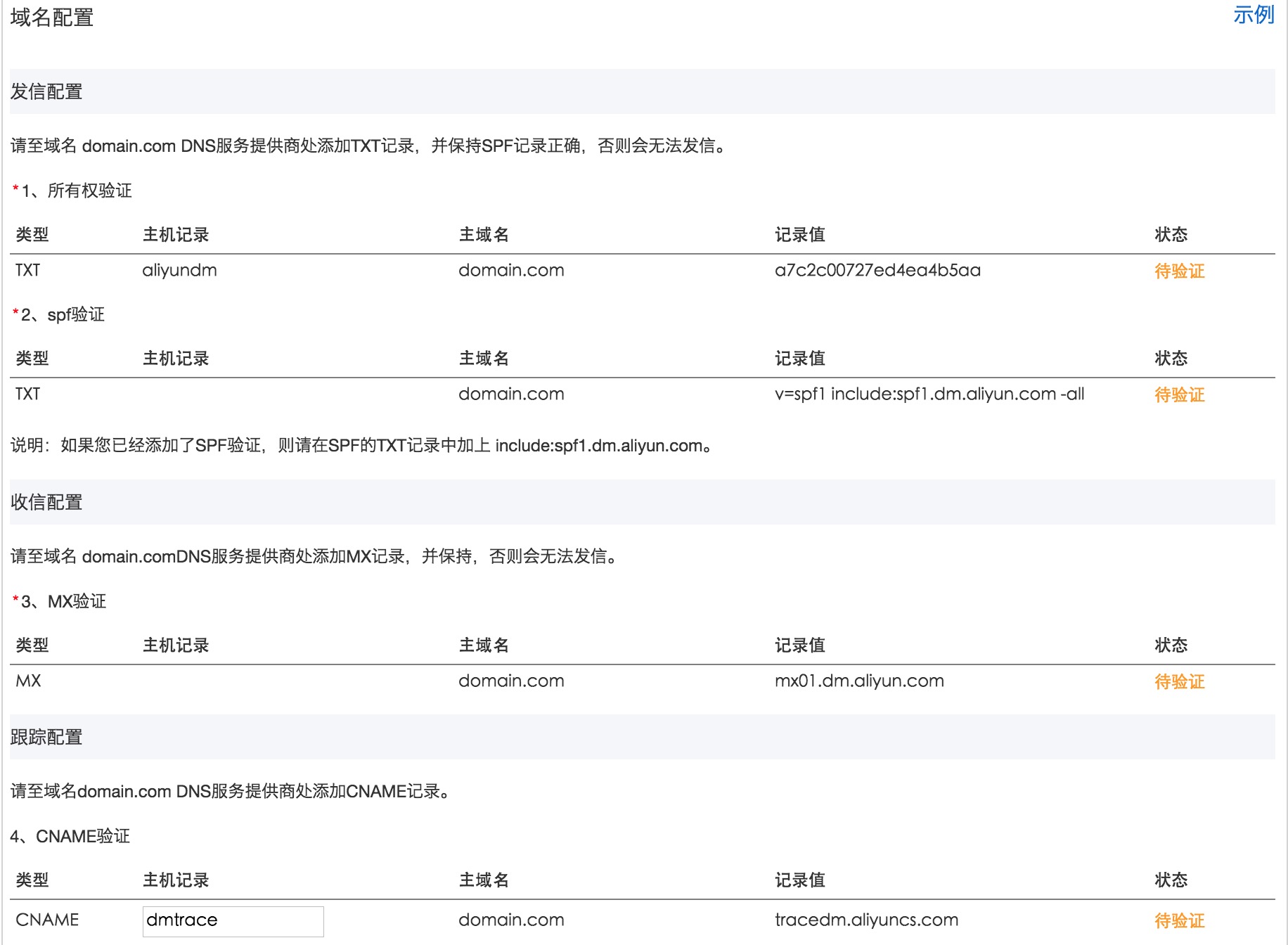Click 待验证 status on SPF record row
The image size is (1288, 945).
click(x=1177, y=395)
